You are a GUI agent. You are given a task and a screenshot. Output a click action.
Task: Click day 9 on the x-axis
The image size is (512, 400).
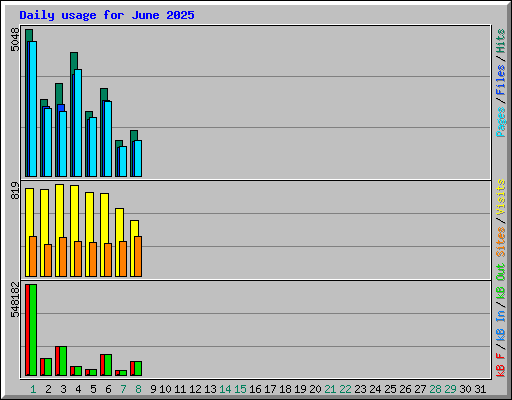pyautogui.click(x=153, y=389)
